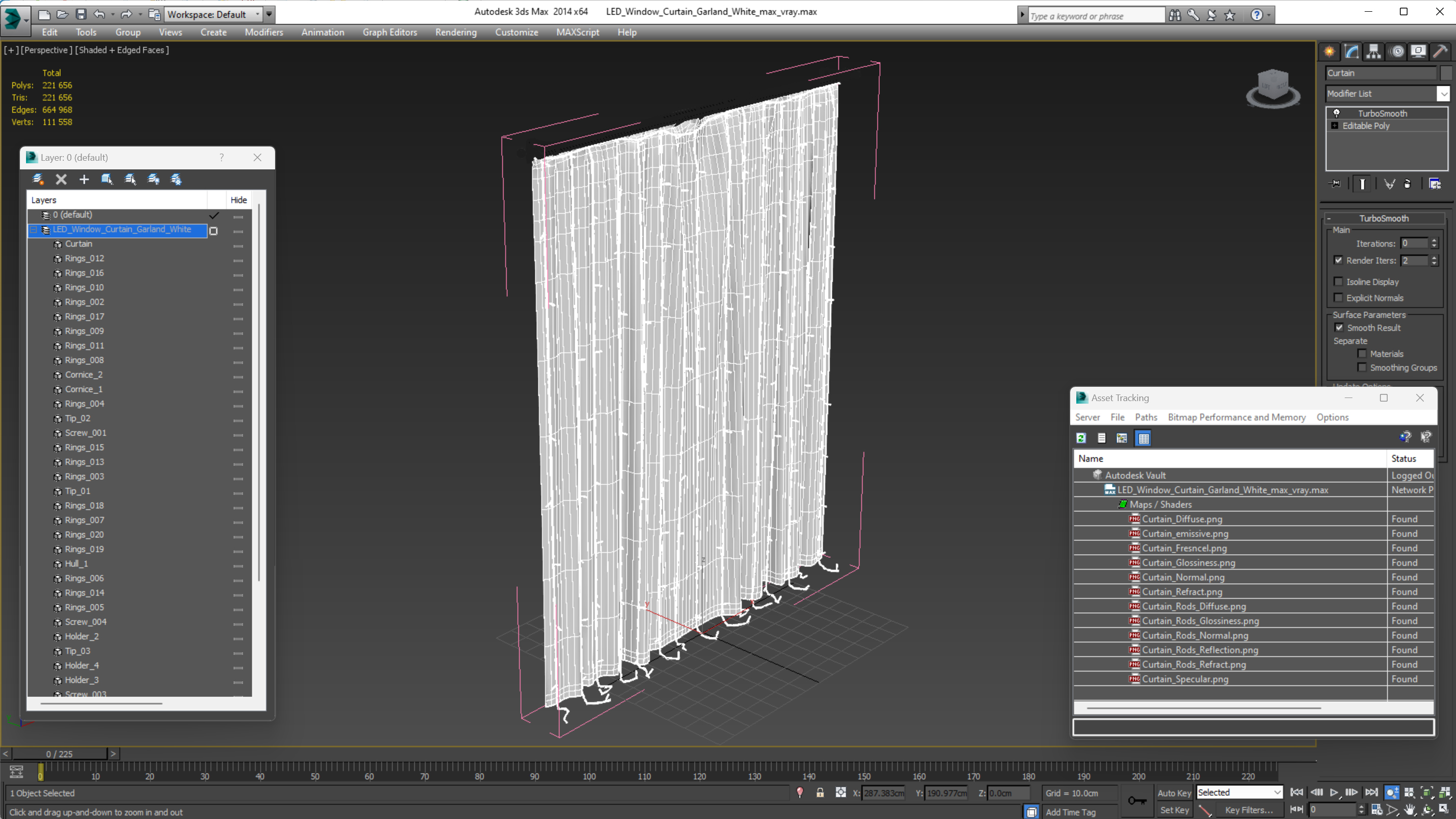Click the Save File icon in title bar
The width and height of the screenshot is (1456, 819).
pyautogui.click(x=81, y=14)
